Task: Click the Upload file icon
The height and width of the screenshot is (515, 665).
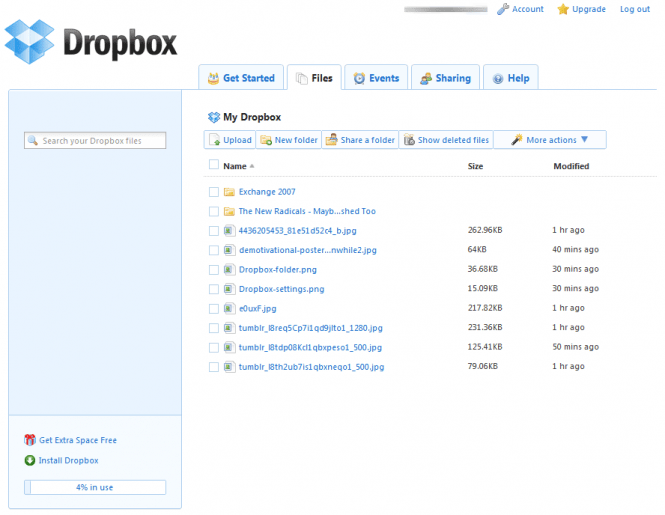Action: (x=215, y=140)
